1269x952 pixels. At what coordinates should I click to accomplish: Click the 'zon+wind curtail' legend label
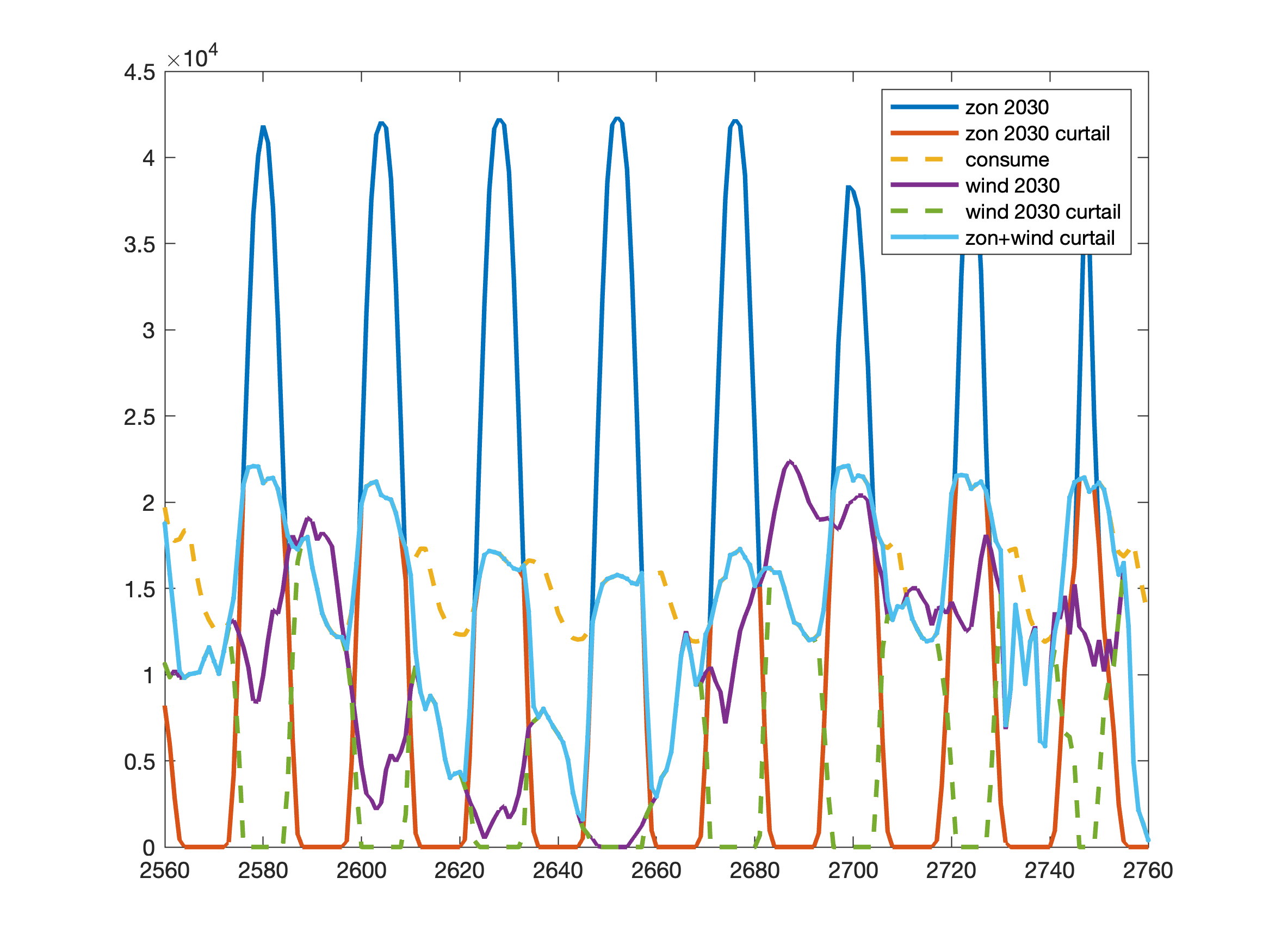pos(1039,238)
